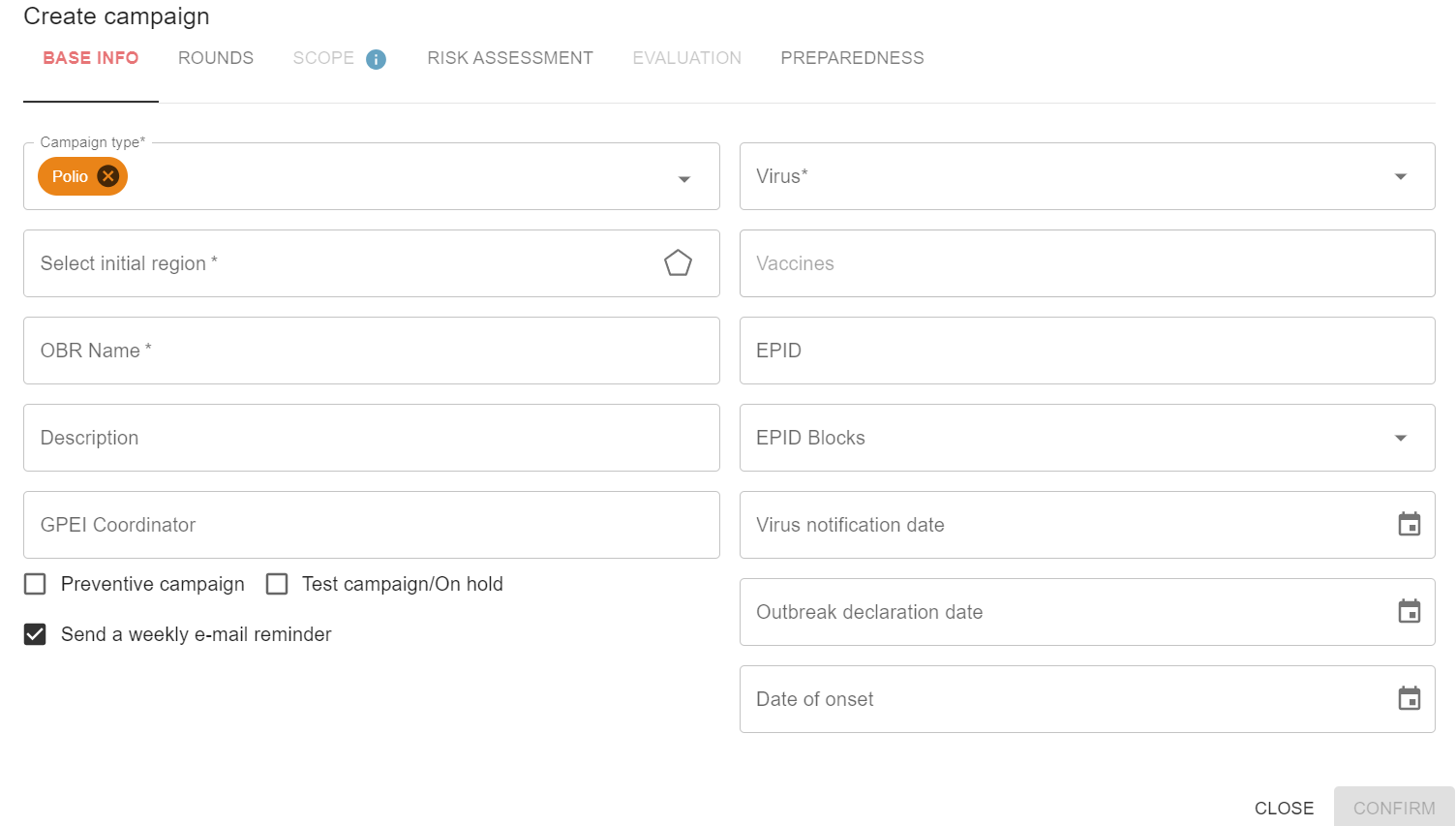Remove the Polio chip from Campaign type

pos(108,176)
